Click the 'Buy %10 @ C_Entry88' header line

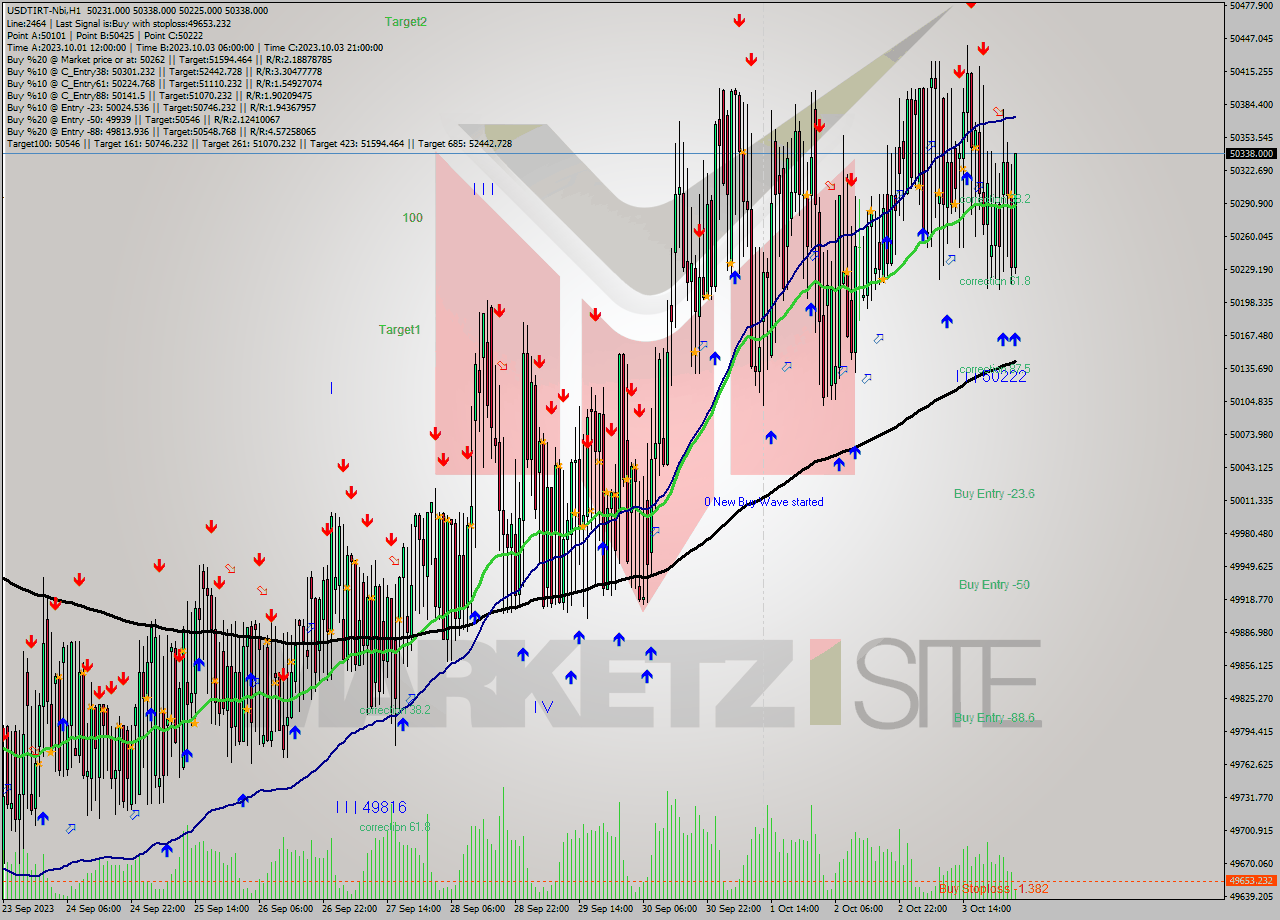pos(159,96)
